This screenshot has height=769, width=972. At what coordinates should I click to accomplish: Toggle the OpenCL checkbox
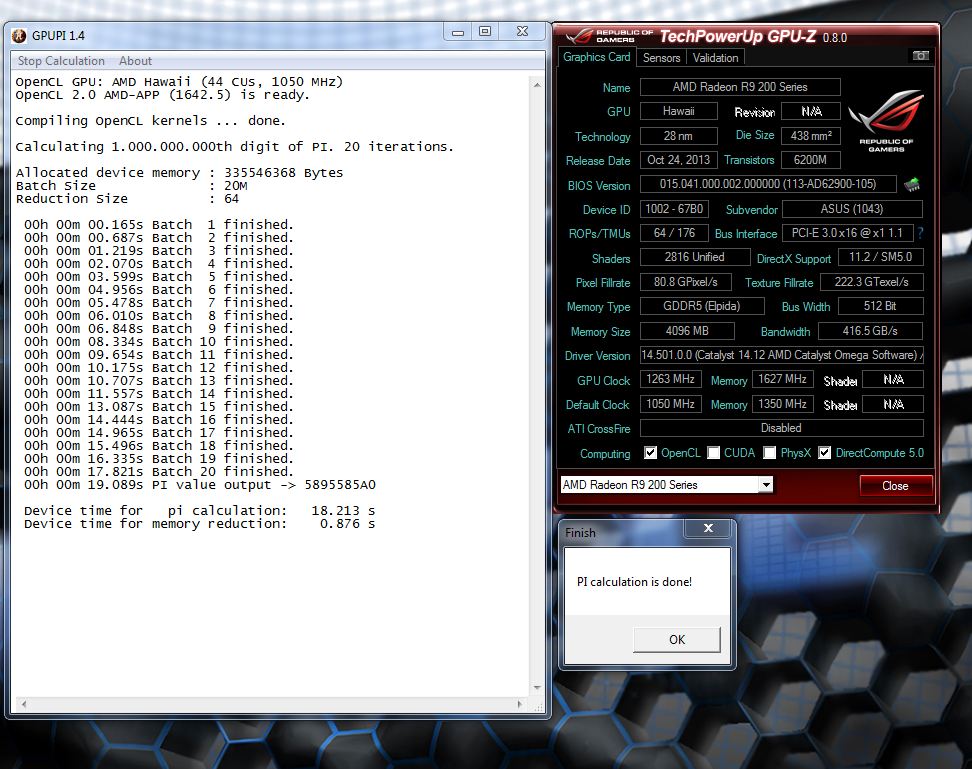click(x=650, y=453)
